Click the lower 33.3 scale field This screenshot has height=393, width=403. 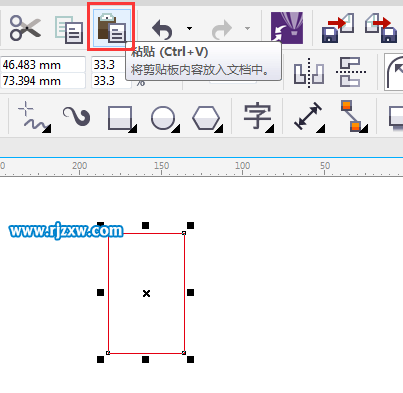pyautogui.click(x=111, y=81)
